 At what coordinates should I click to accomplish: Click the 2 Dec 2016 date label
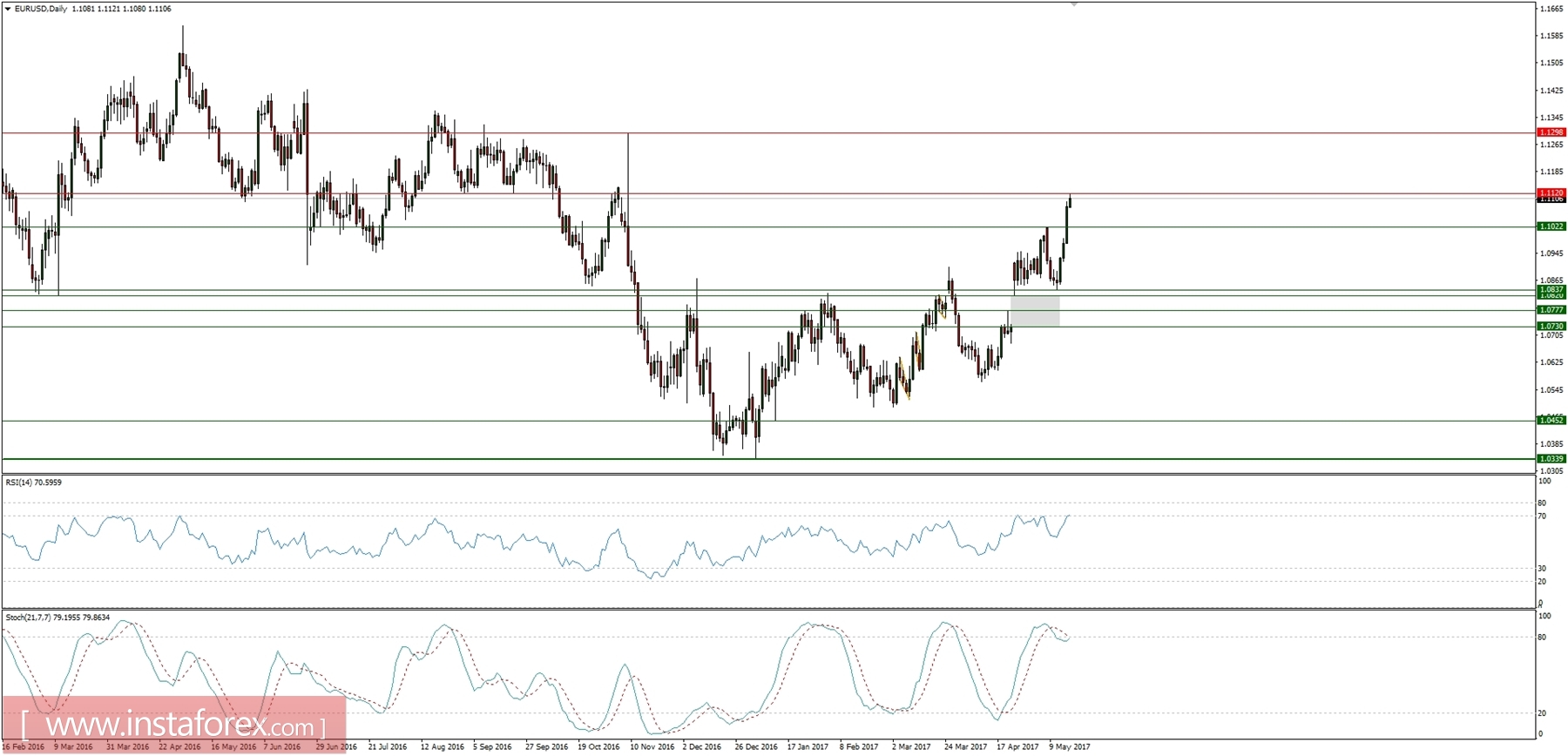tap(702, 747)
